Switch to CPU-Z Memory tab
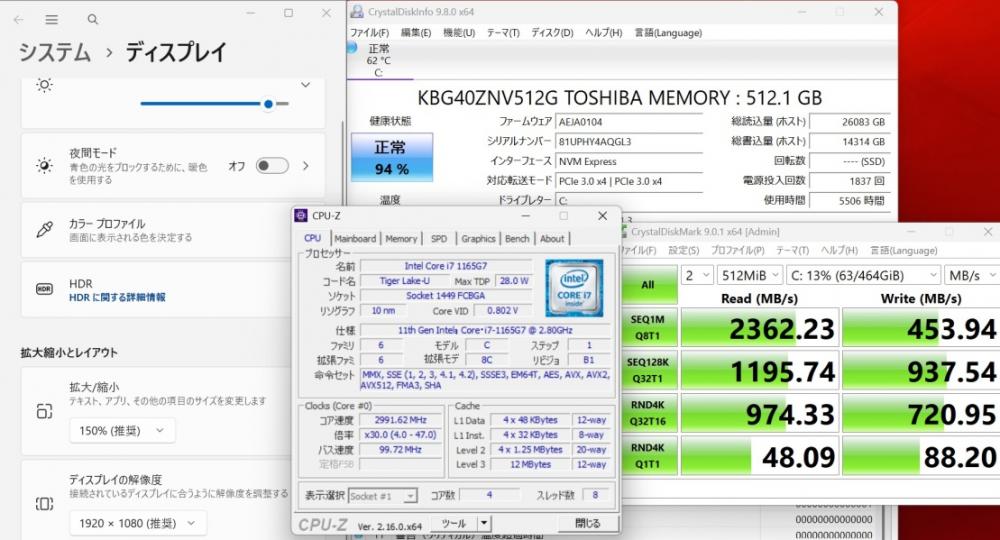This screenshot has height=540, width=1000. click(x=401, y=238)
